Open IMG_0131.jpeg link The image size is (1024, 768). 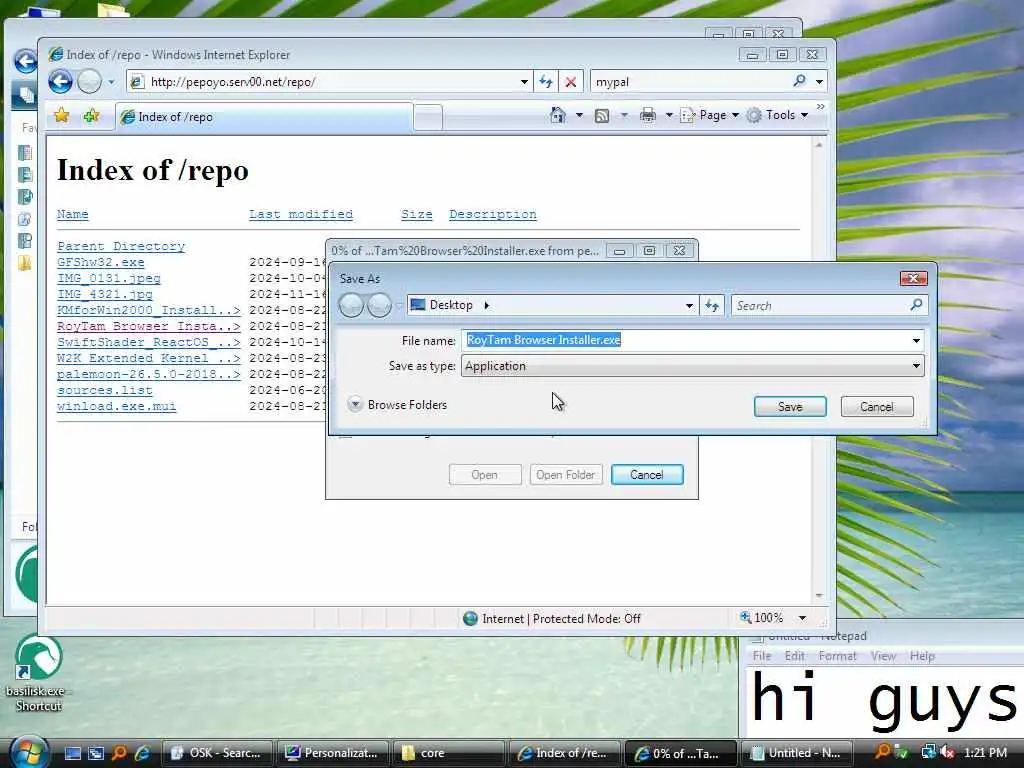[108, 278]
